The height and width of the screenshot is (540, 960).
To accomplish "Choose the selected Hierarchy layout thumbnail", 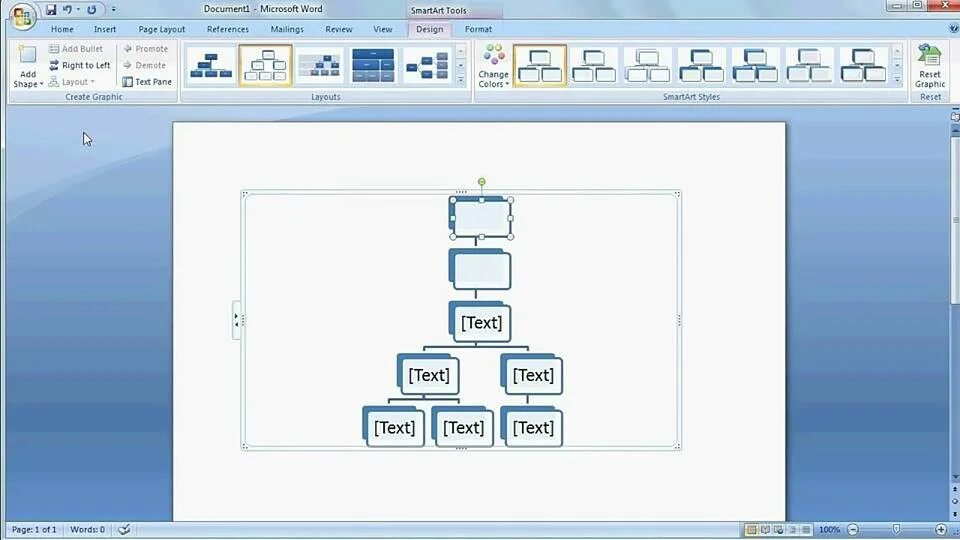I will [266, 66].
